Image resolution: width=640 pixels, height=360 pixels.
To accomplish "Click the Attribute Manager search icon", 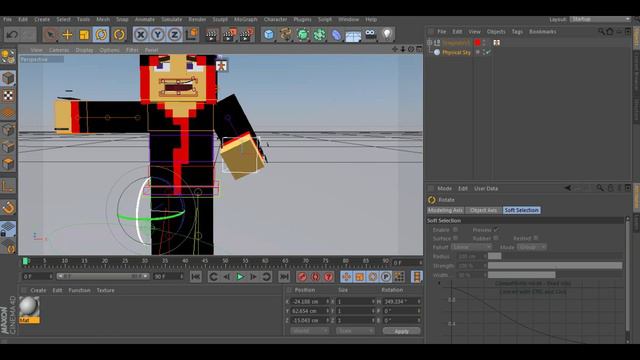I will pyautogui.click(x=599, y=188).
